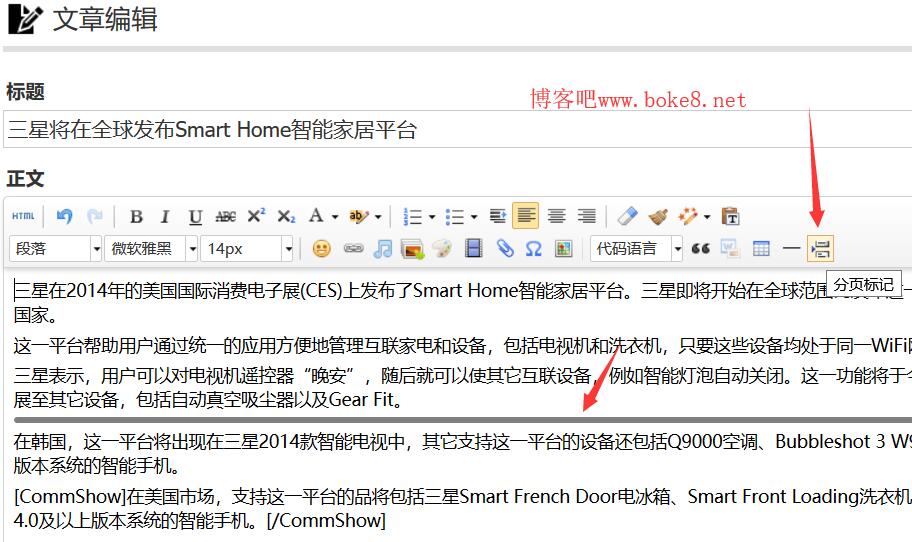This screenshot has height=542, width=912.
Task: Click the indent paragraph icon
Action: (497, 216)
